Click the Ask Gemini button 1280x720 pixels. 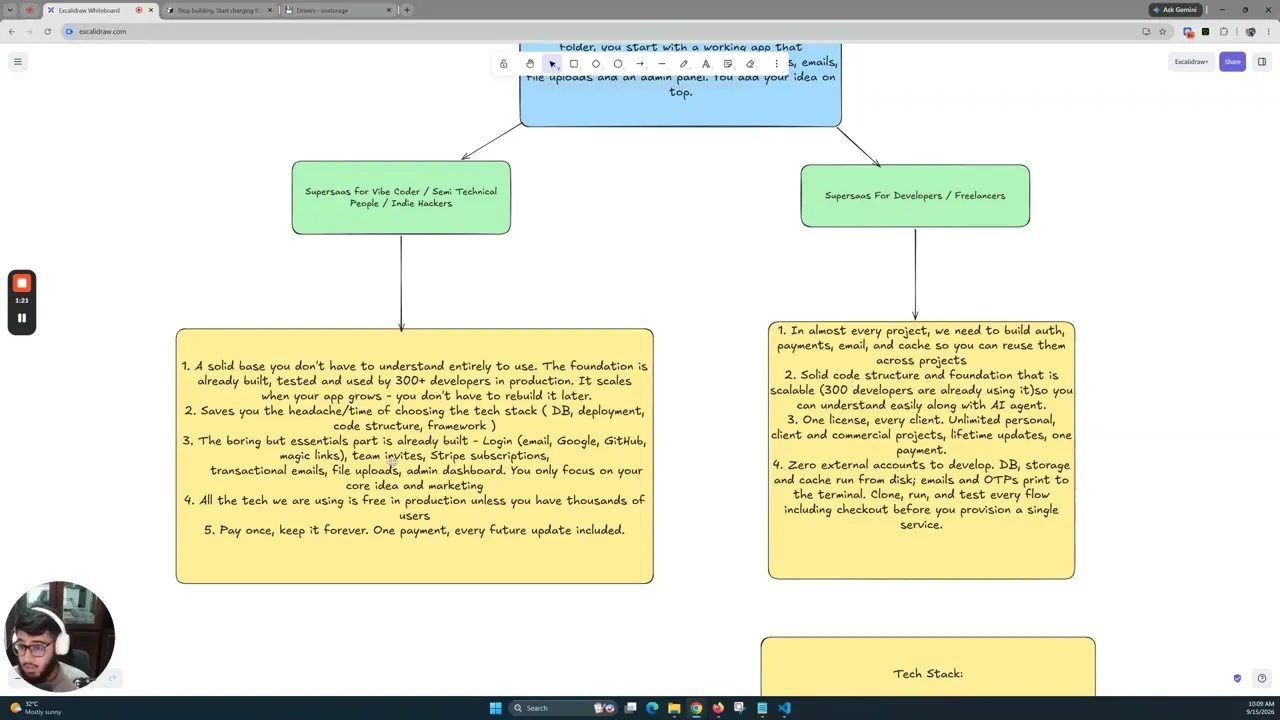click(1175, 10)
